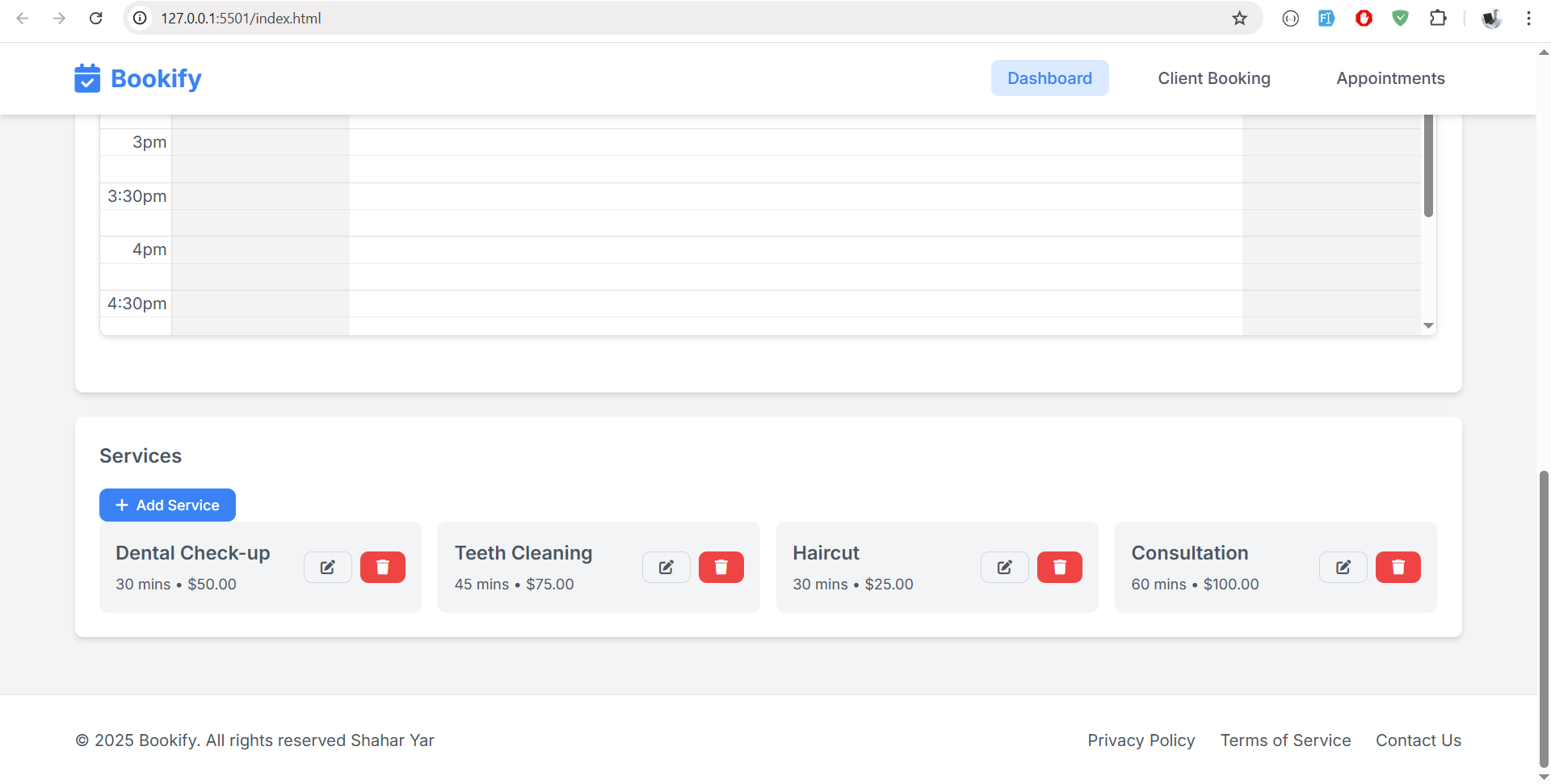The width and height of the screenshot is (1551, 784).
Task: Switch to the Dashboard tab
Action: click(x=1049, y=78)
